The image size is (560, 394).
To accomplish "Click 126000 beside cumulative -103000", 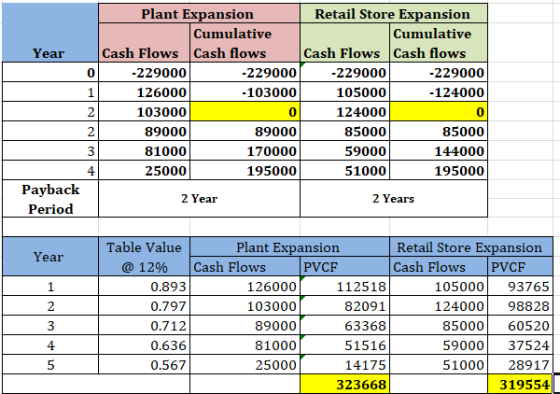I will [144, 92].
